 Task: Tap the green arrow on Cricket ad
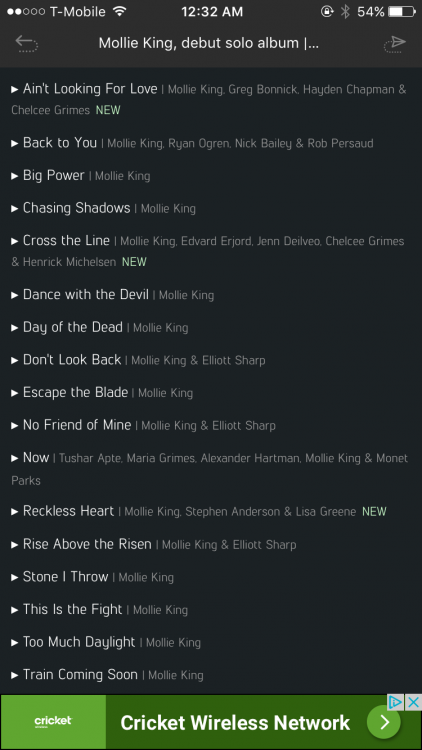(x=384, y=722)
